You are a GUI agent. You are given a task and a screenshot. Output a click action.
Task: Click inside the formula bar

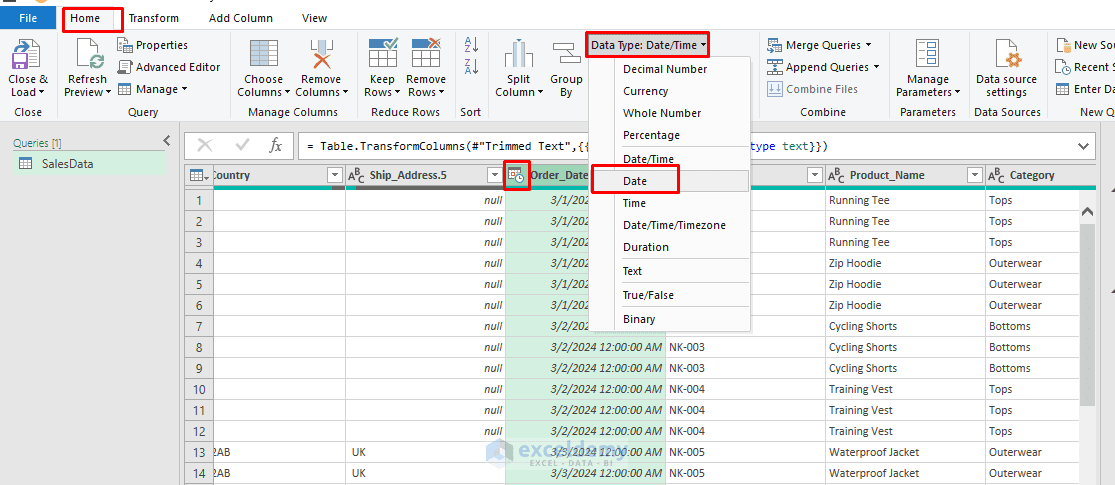684,146
